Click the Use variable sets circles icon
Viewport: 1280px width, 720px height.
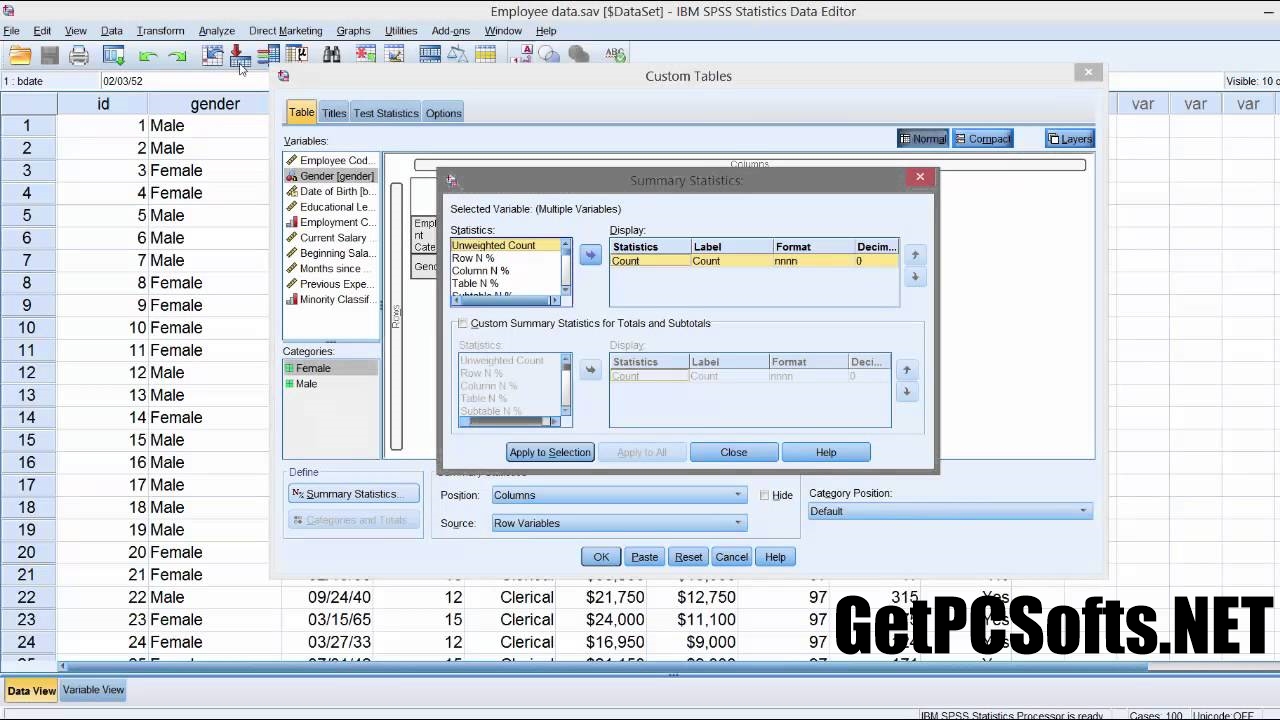(x=549, y=55)
